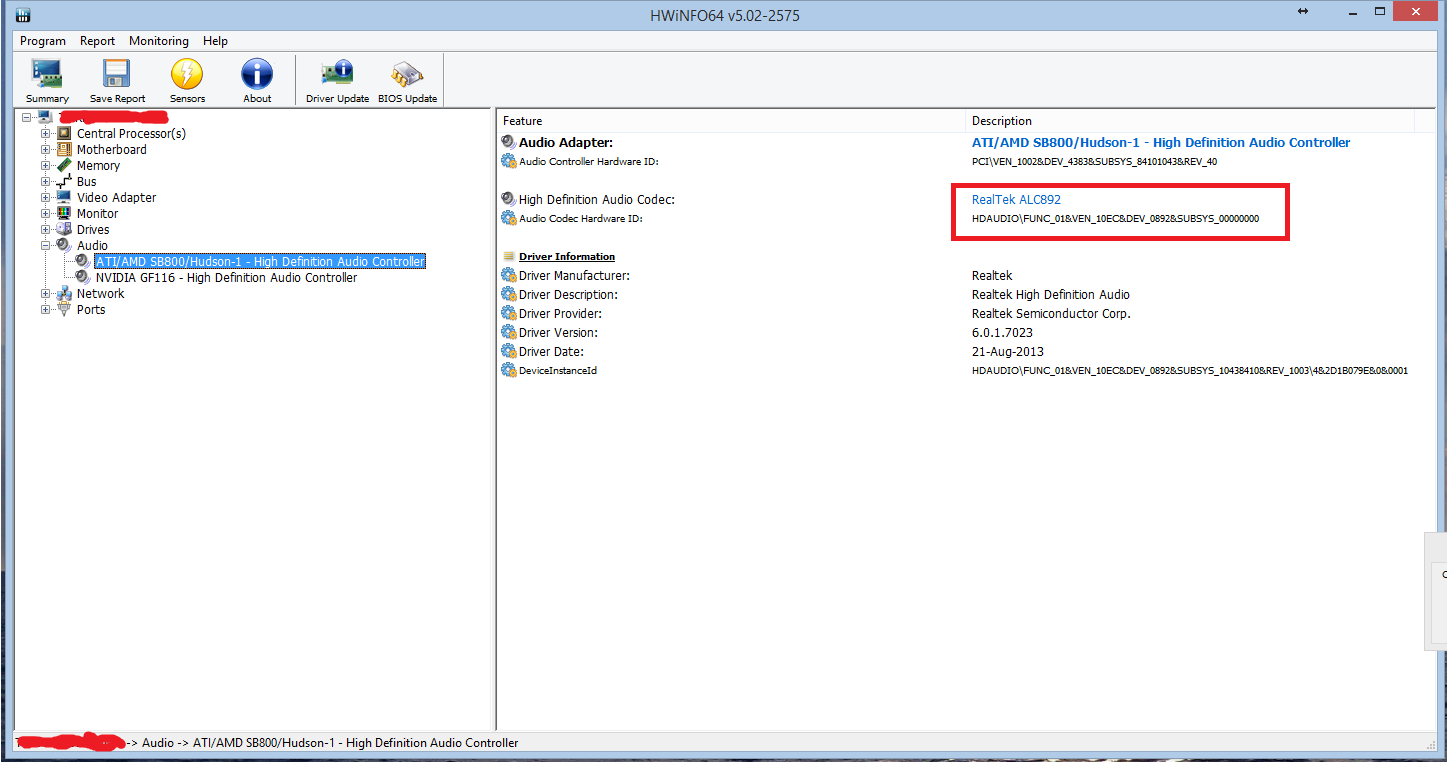Click the computer root node icon
This screenshot has width=1447, height=767.
(45, 117)
